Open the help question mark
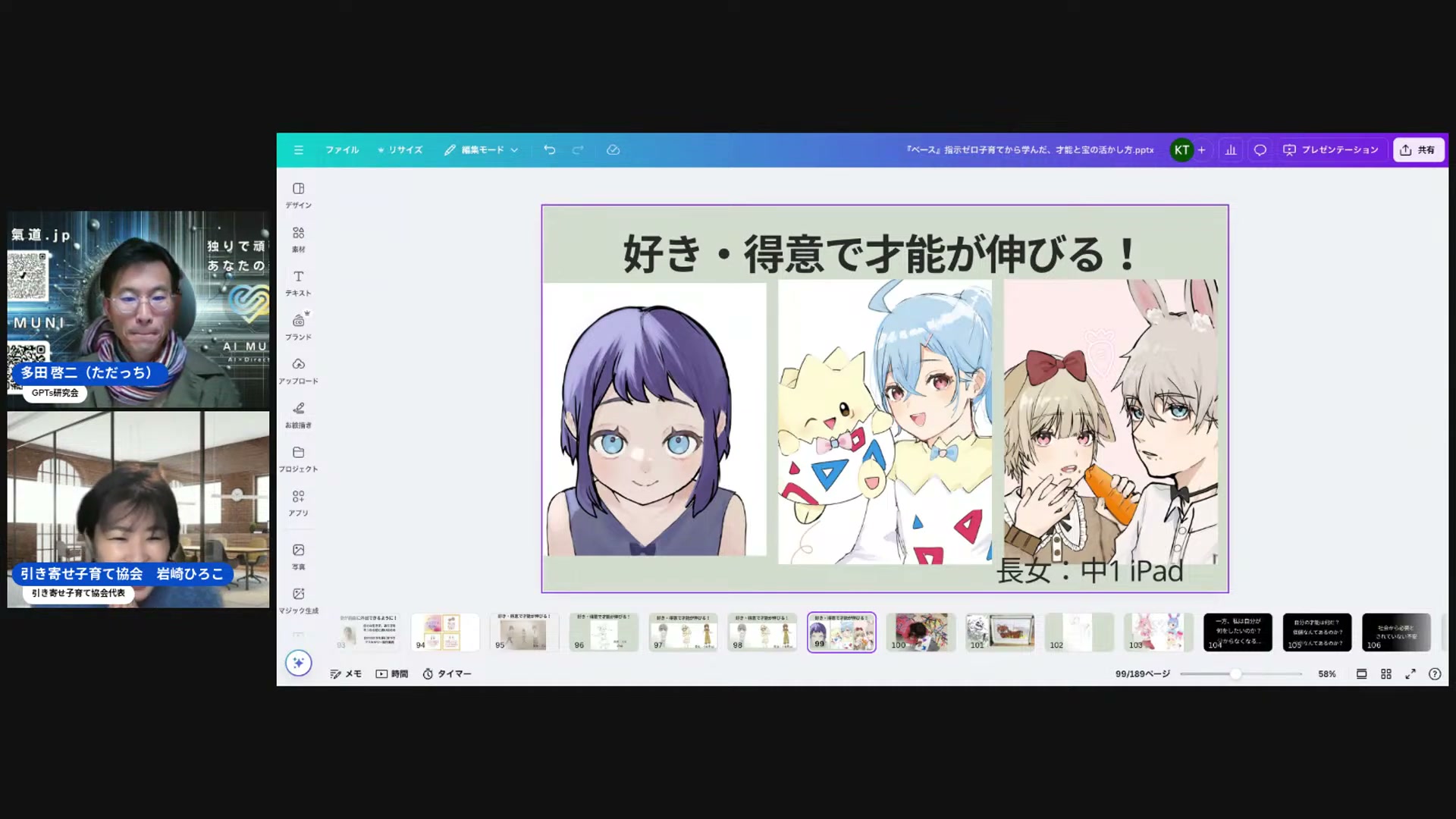 point(1435,673)
